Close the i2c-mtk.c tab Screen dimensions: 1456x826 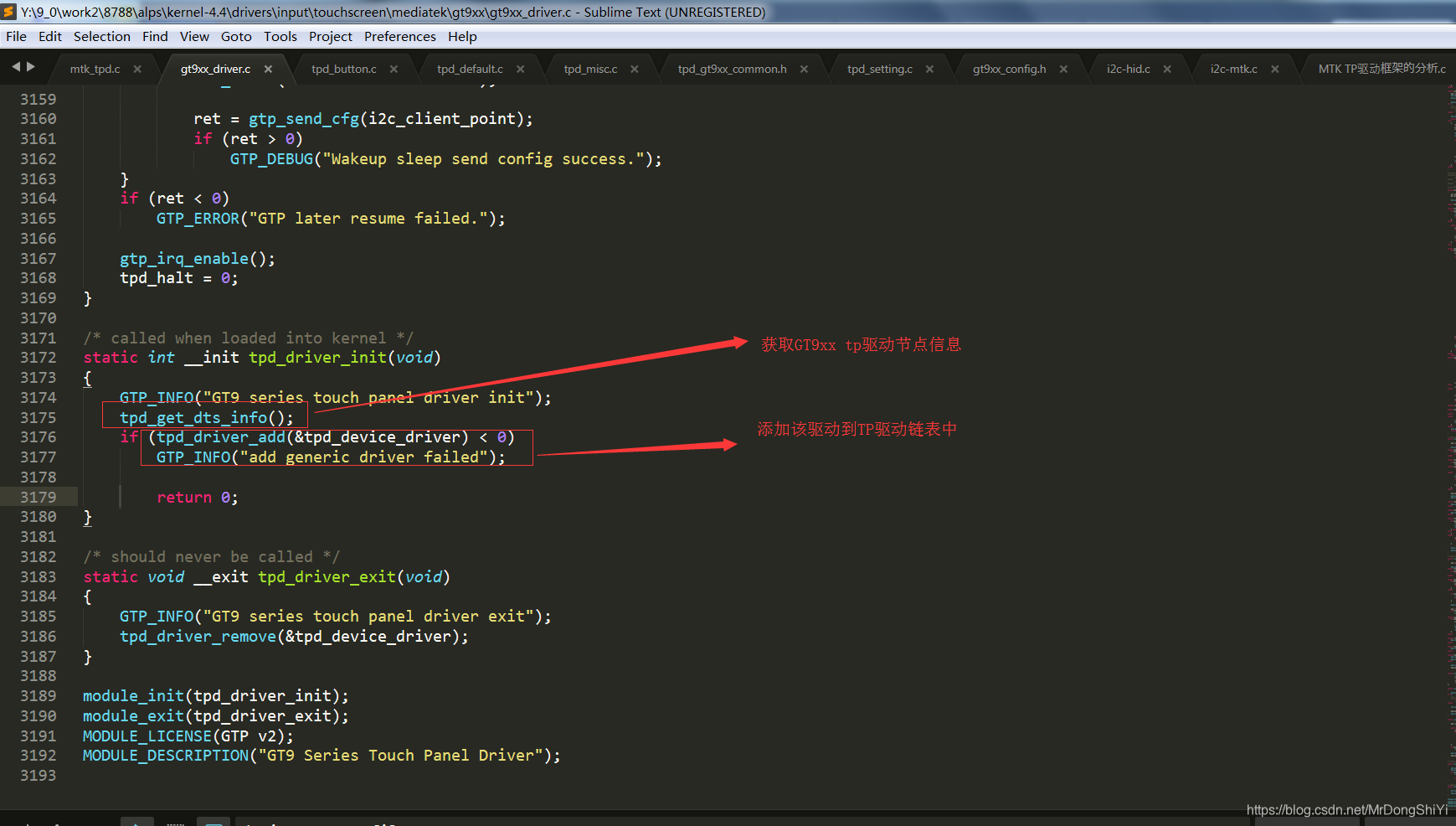pos(1275,69)
